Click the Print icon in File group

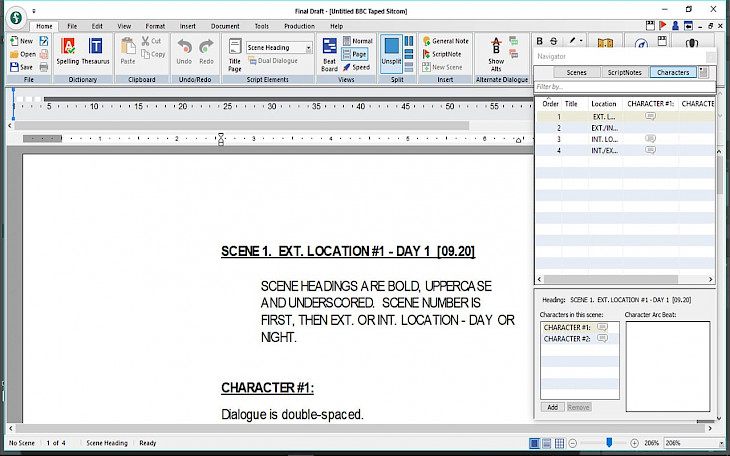coord(44,67)
